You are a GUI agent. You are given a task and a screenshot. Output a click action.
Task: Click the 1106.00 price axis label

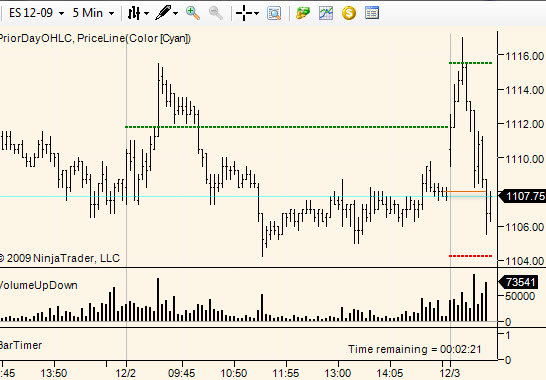point(524,227)
